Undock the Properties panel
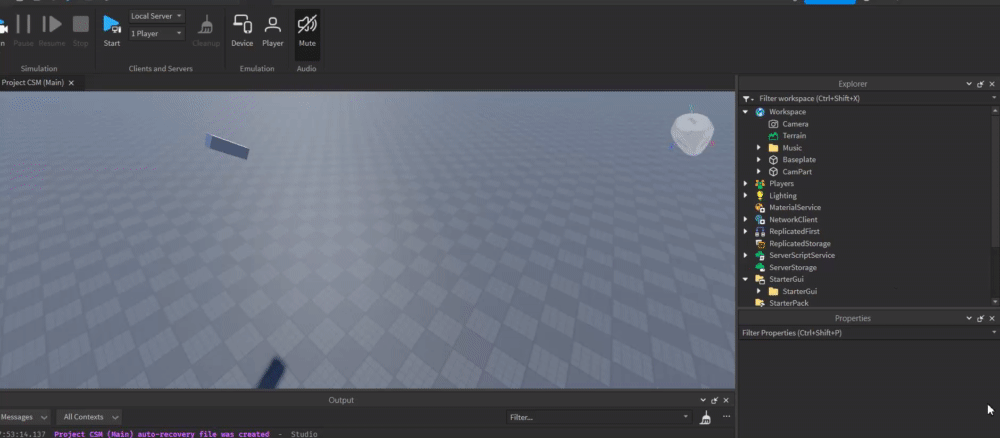 pyautogui.click(x=981, y=318)
